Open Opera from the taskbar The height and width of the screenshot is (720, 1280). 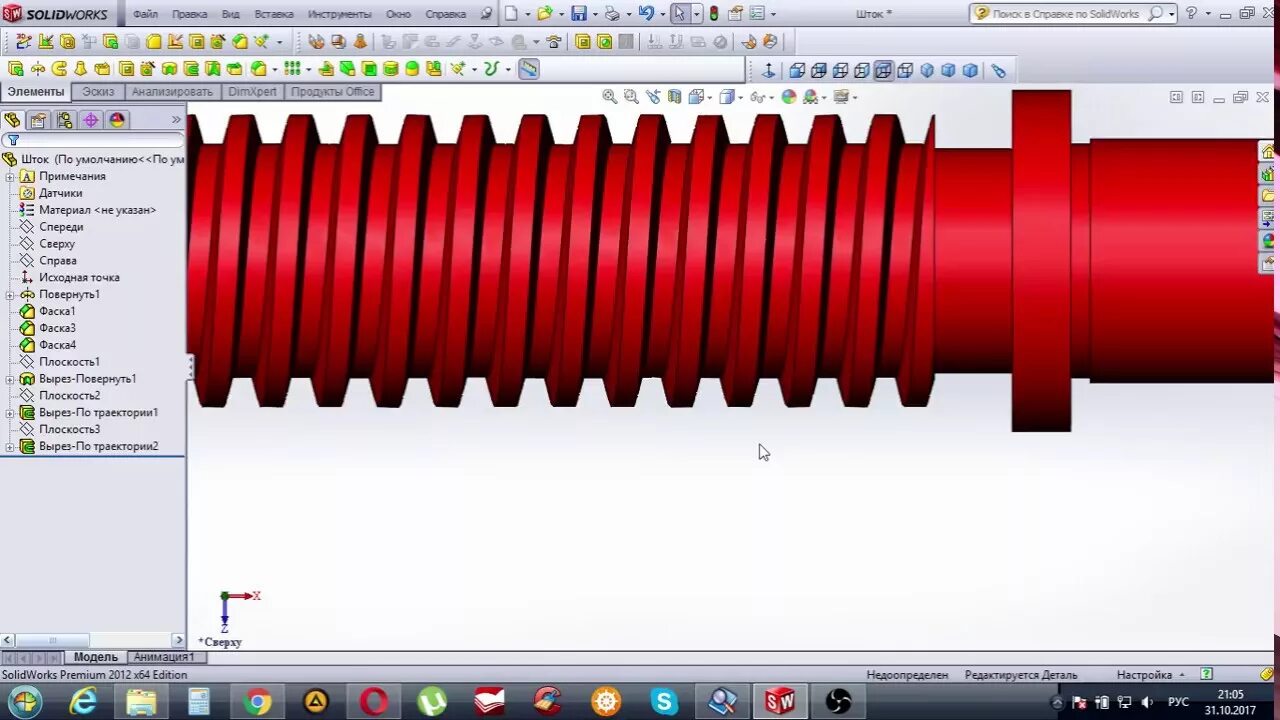(374, 702)
